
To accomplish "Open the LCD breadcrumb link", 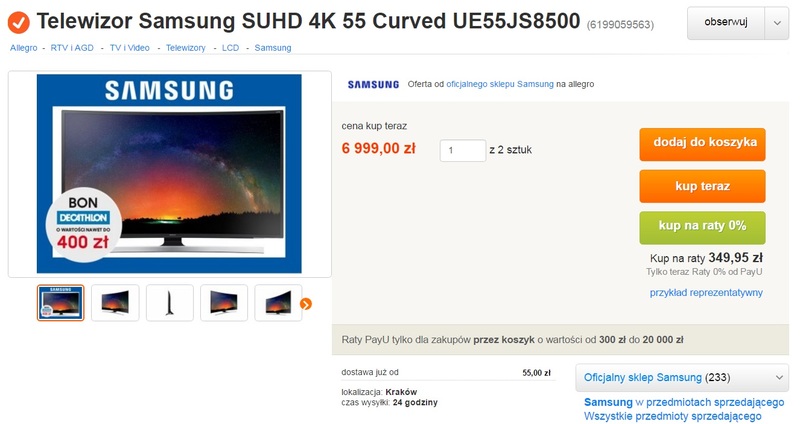I will point(230,48).
